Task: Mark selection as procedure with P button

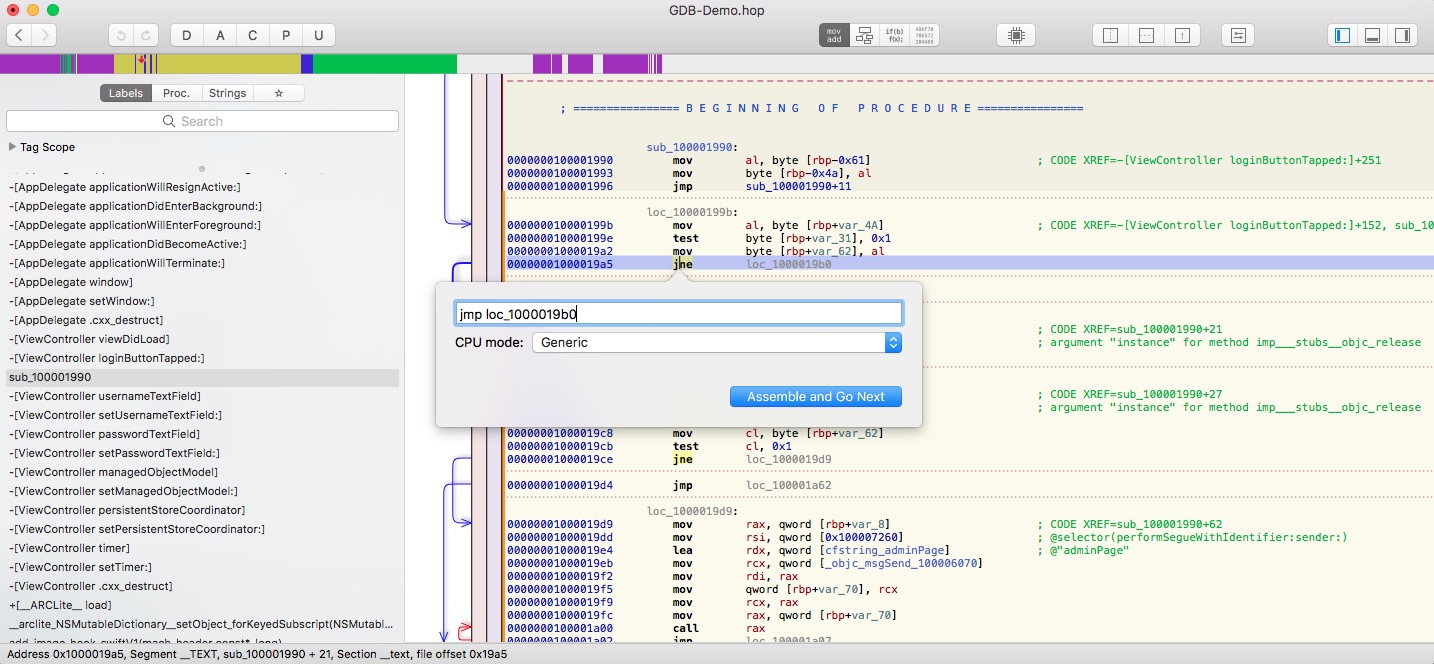Action: click(286, 35)
